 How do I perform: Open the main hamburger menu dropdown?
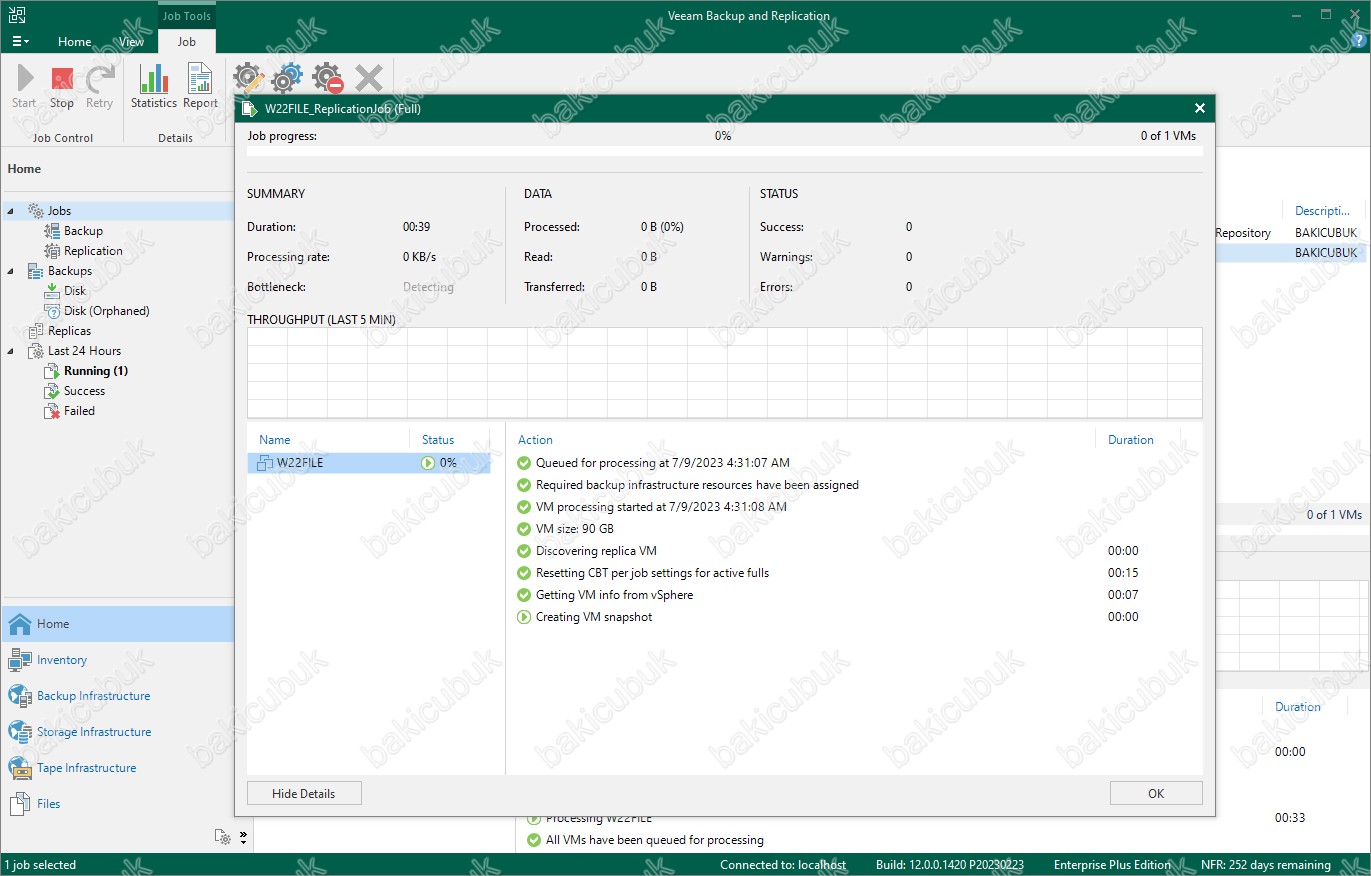click(20, 42)
